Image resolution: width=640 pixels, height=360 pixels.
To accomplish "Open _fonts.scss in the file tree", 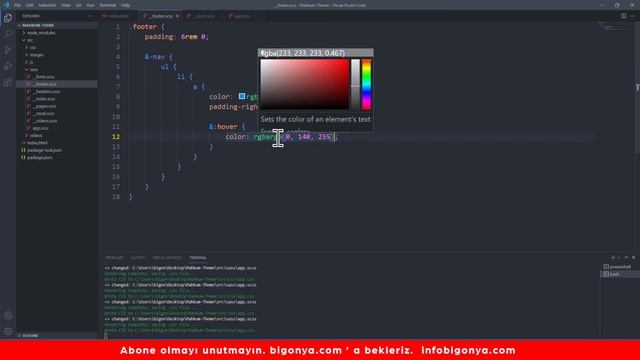I will pos(57,77).
